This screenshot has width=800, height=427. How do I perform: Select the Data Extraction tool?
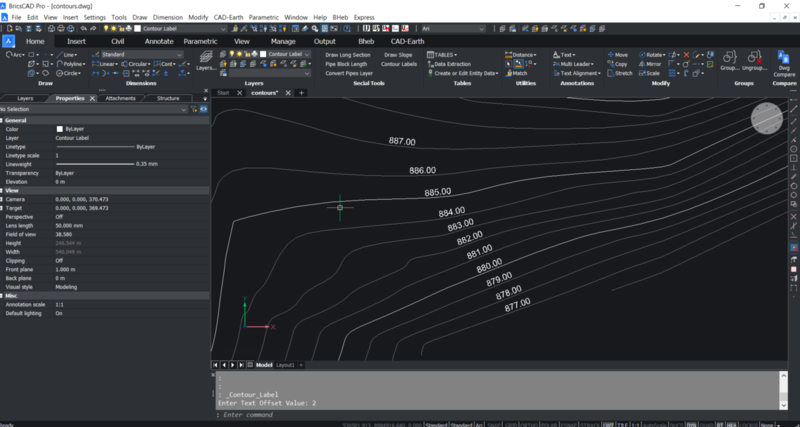(x=453, y=64)
